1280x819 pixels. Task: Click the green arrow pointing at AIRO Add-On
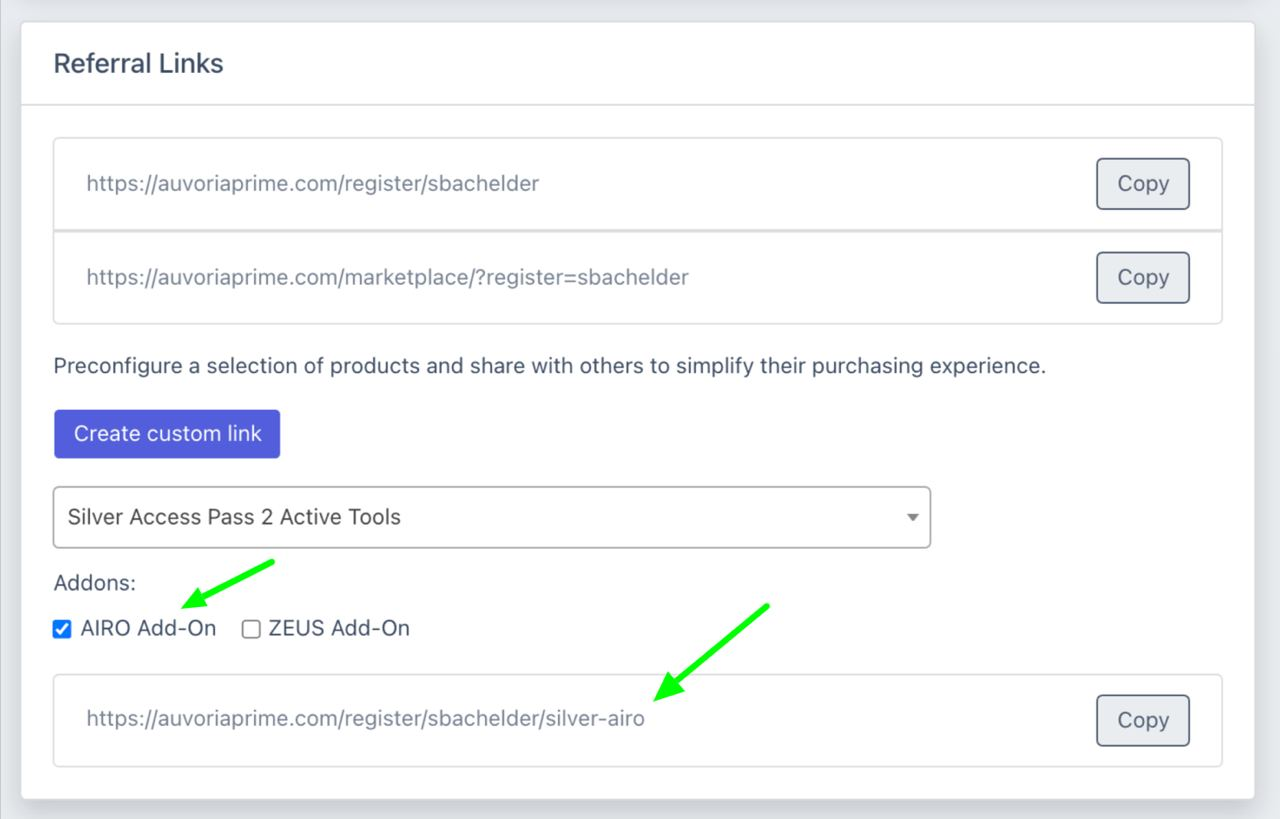pos(228,584)
